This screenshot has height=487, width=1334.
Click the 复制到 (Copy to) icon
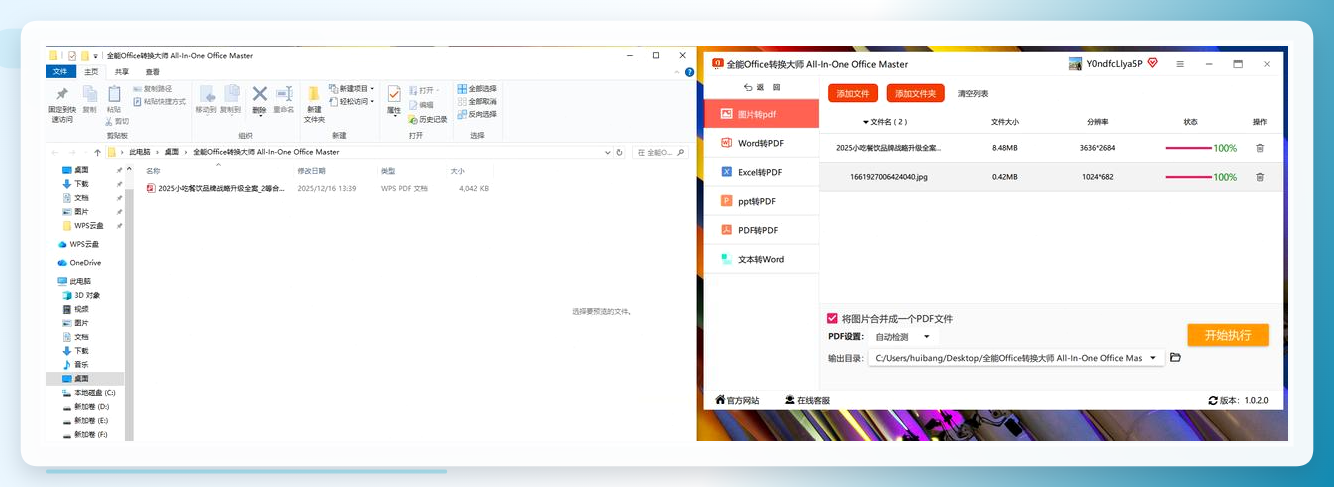pos(232,94)
